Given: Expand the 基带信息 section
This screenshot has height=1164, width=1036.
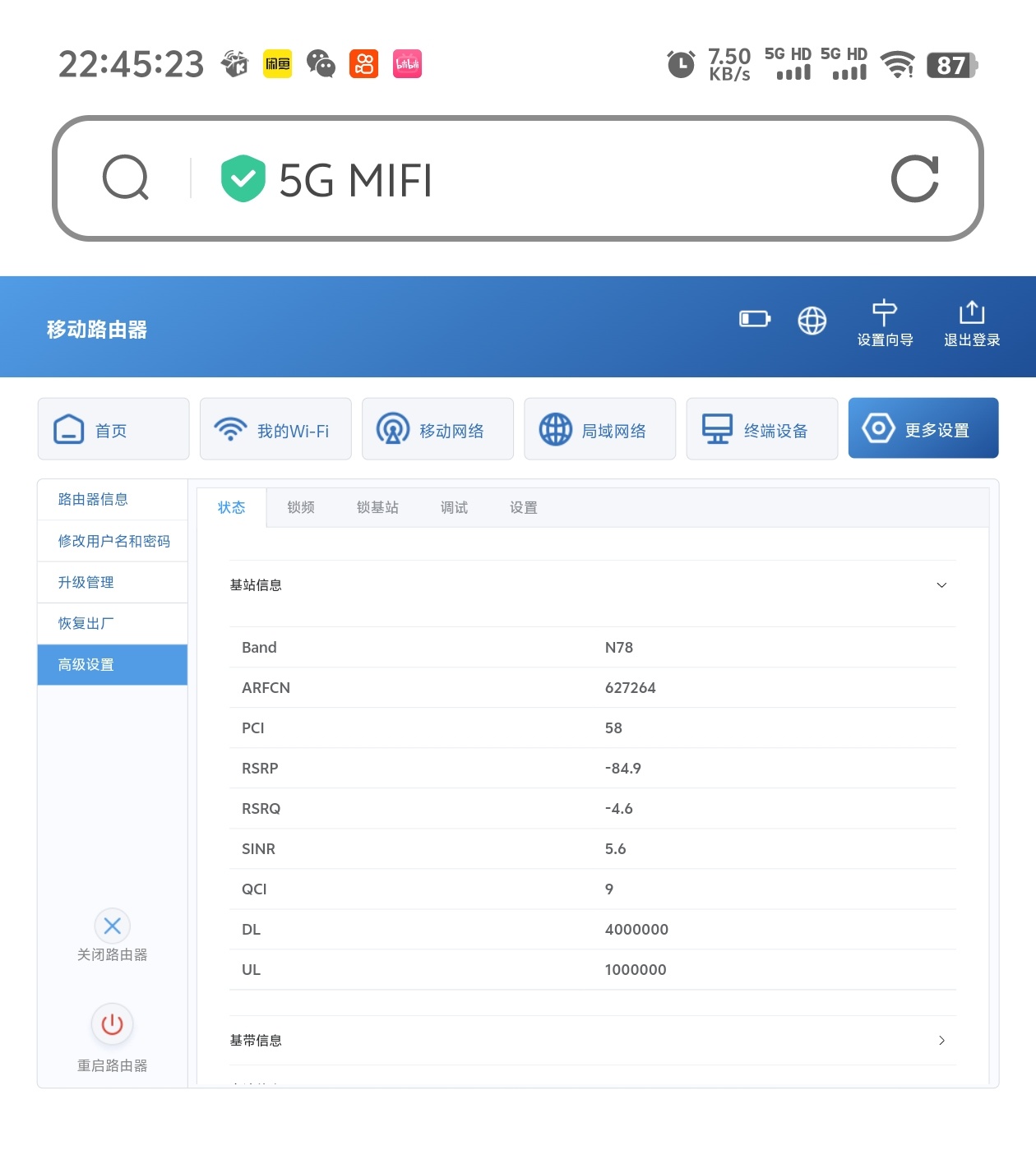Looking at the screenshot, I should pos(941,1041).
